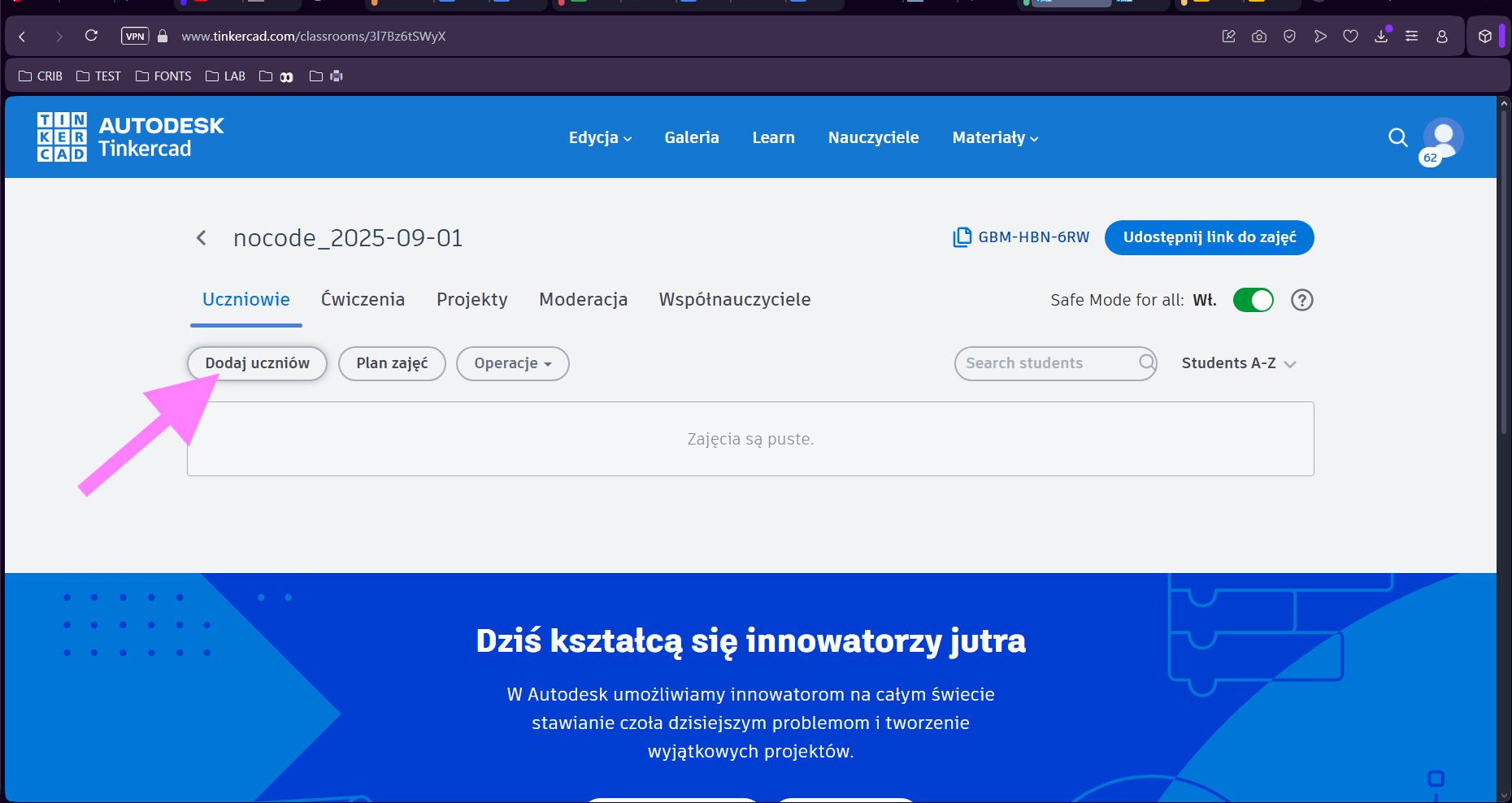Click the Dodaj uczniów button

(x=257, y=363)
